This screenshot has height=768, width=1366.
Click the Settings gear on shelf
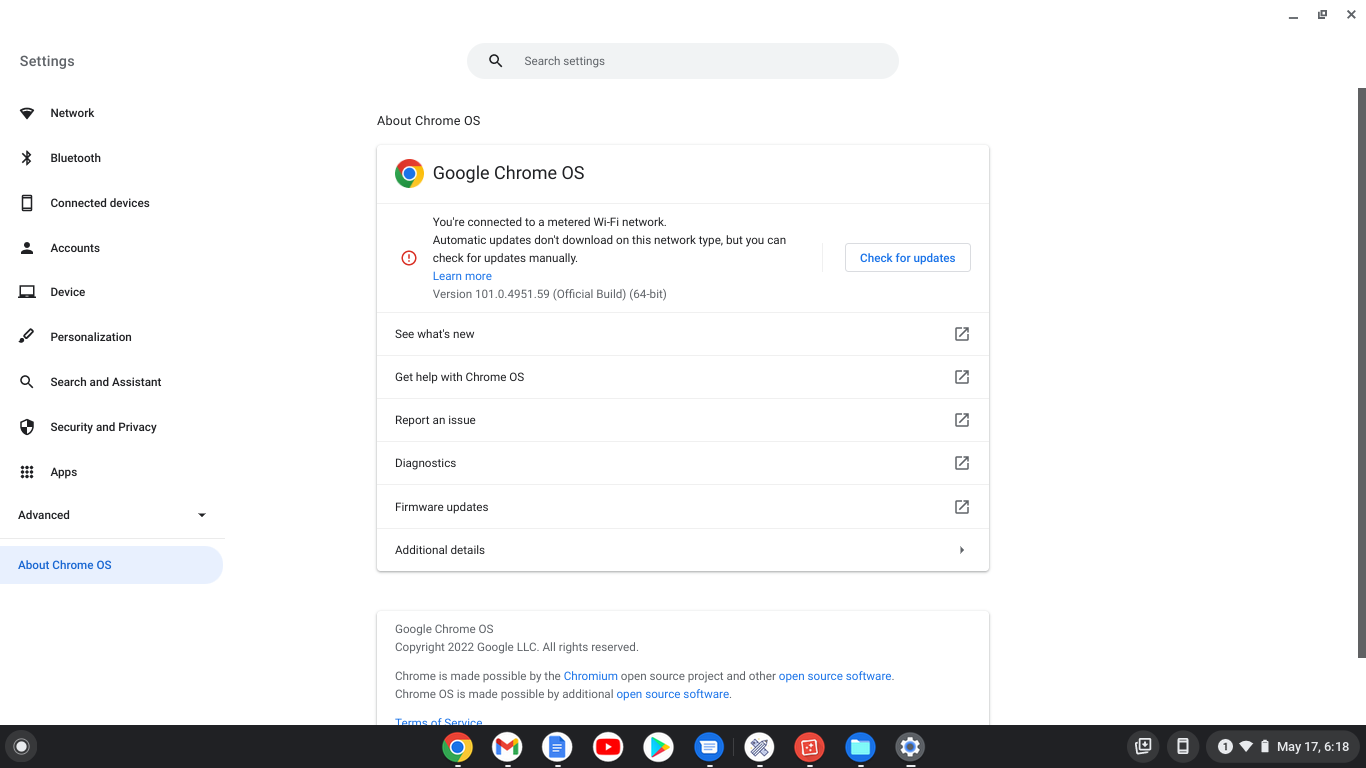(910, 747)
